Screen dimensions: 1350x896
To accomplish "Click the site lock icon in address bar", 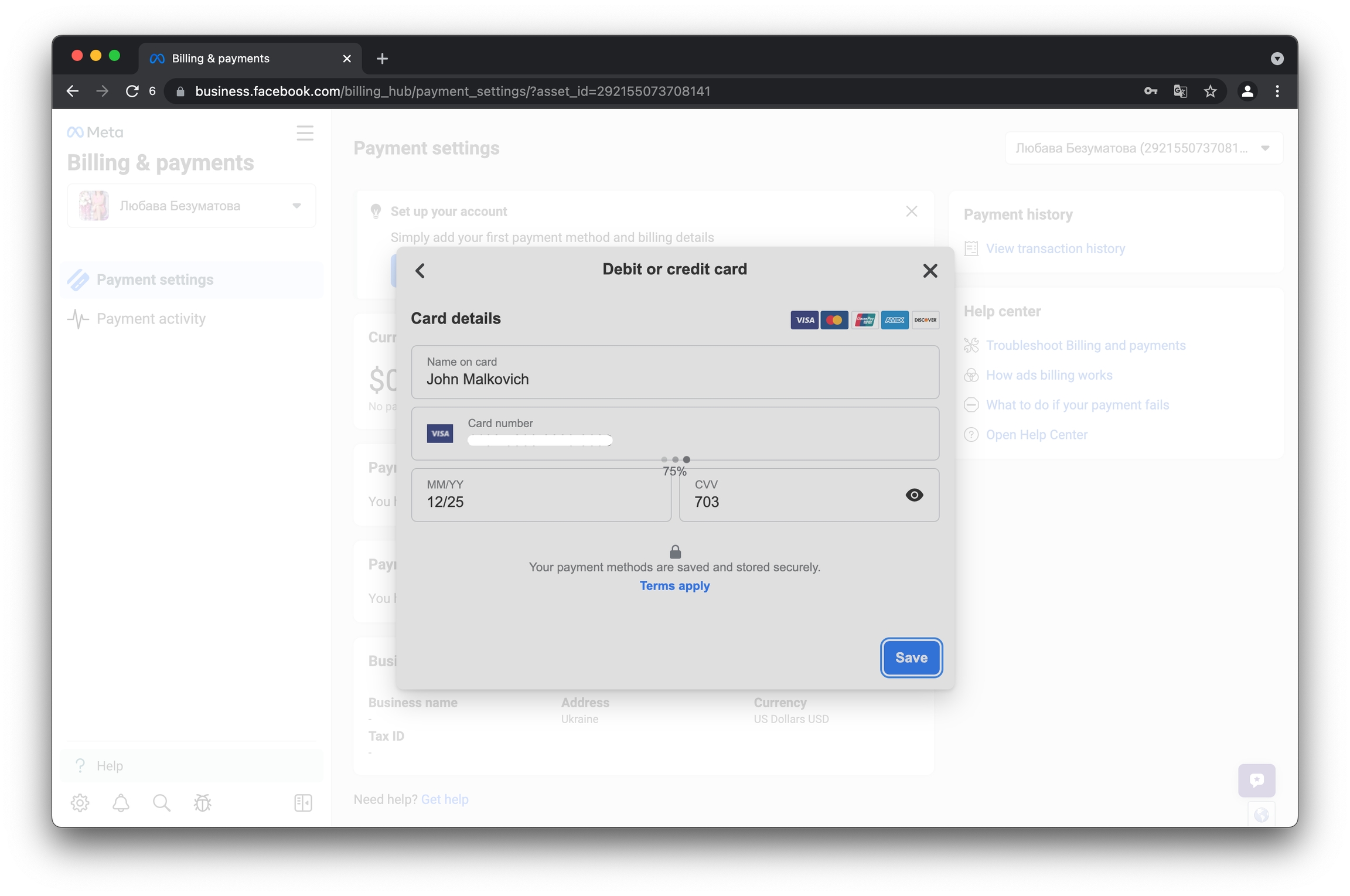I will coord(180,91).
